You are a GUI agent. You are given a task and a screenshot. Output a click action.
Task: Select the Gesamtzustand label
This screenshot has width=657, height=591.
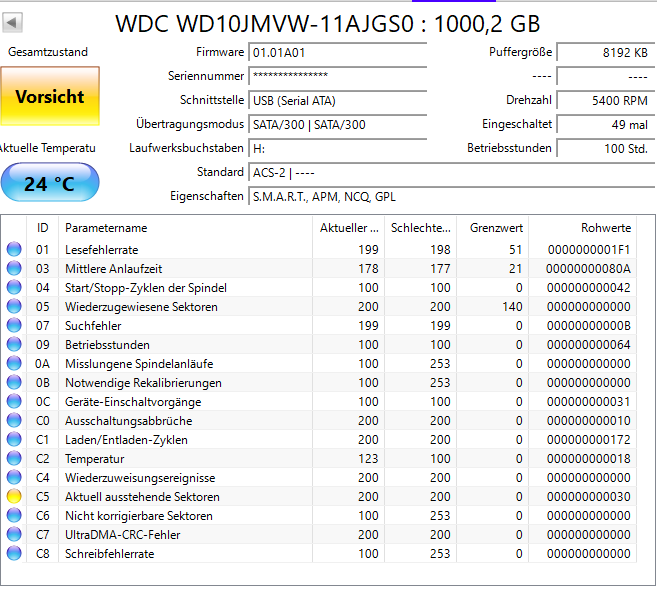48,52
